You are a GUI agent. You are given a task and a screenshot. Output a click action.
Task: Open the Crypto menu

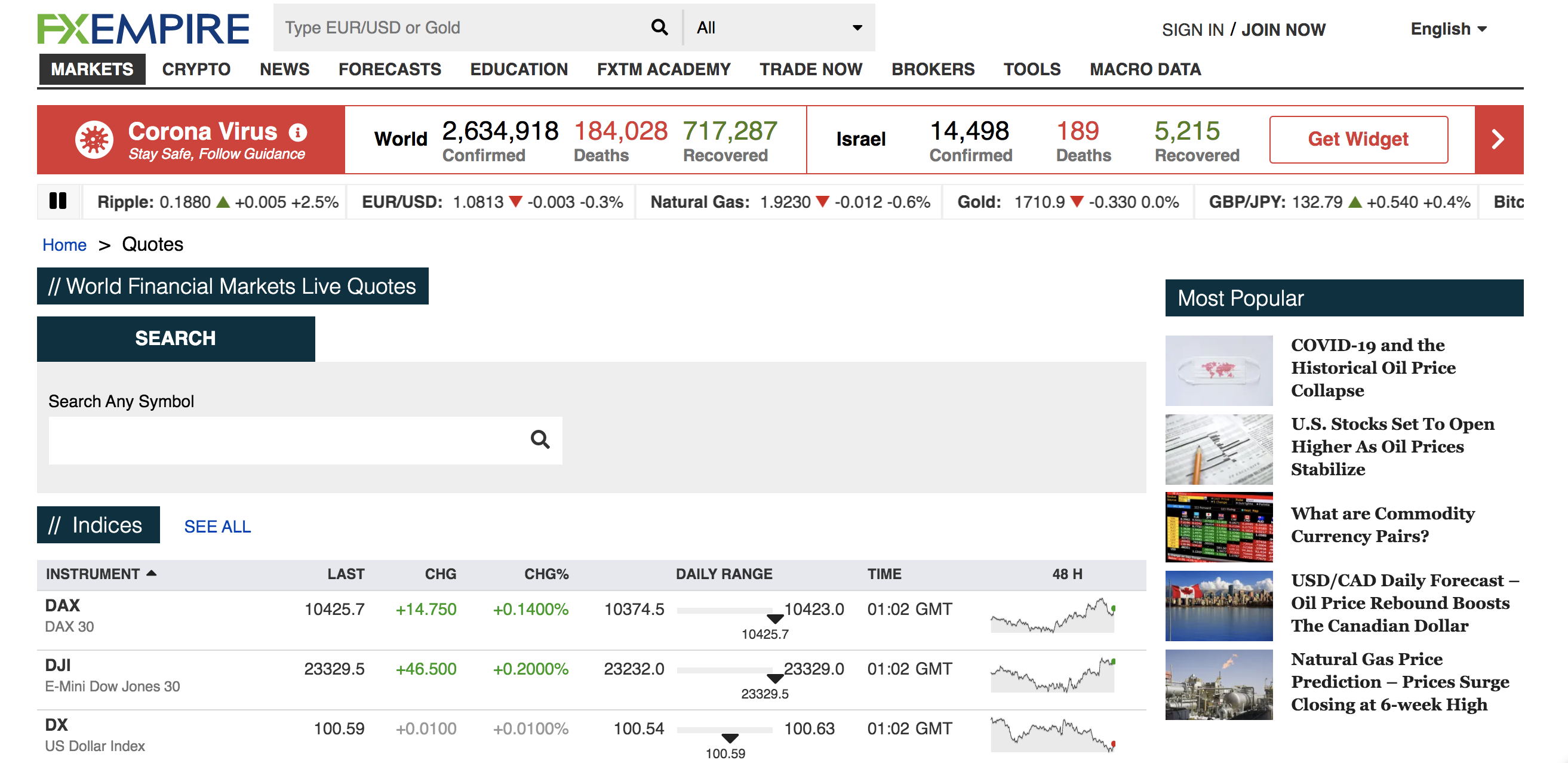tap(196, 69)
